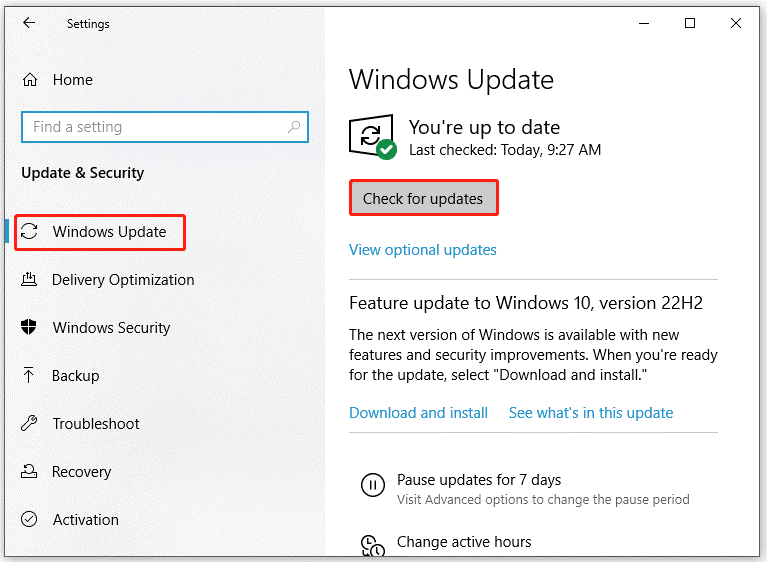Open See what's in this update
Screen dimensions: 767x562
(x=591, y=413)
